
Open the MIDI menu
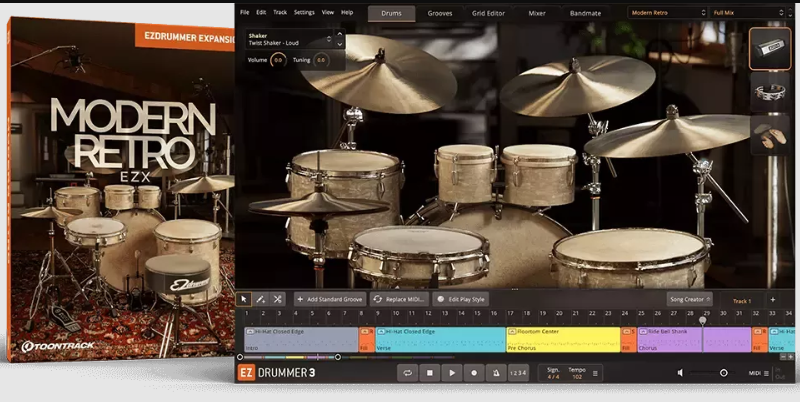(x=759, y=373)
